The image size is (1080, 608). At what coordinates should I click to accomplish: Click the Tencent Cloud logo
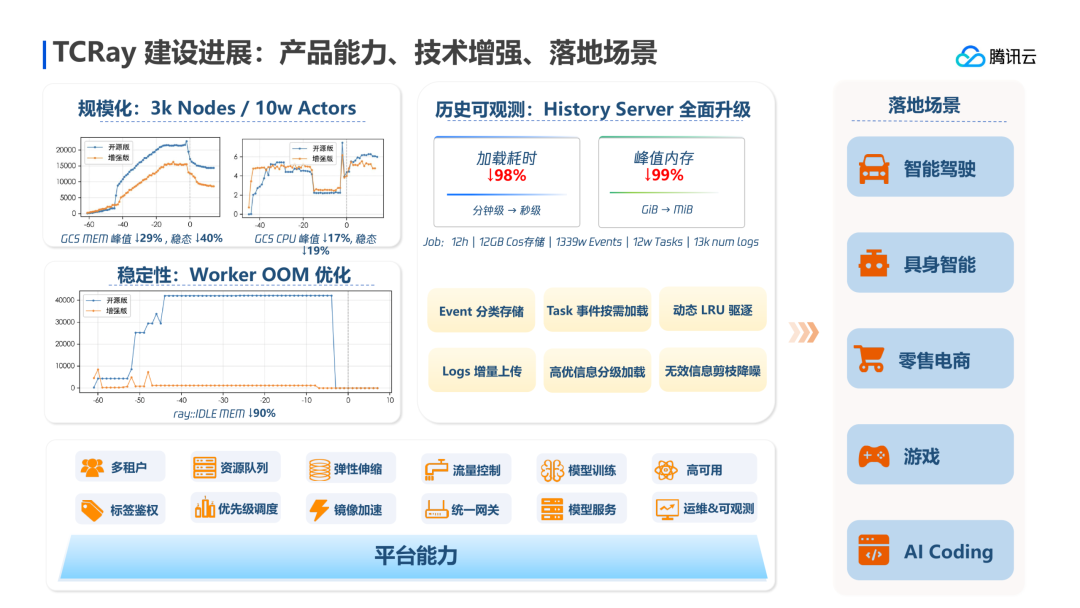[x=996, y=56]
